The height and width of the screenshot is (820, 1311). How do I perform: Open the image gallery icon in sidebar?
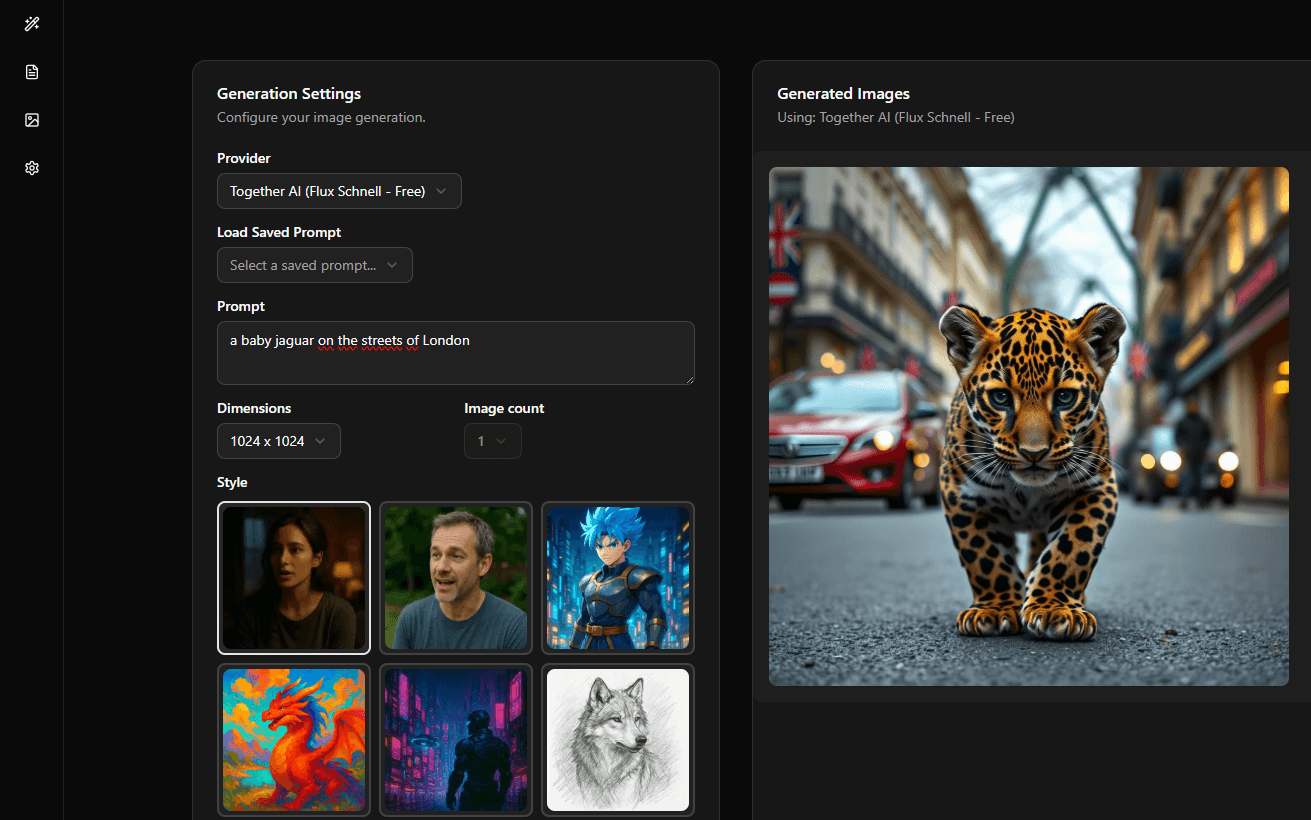point(31,120)
